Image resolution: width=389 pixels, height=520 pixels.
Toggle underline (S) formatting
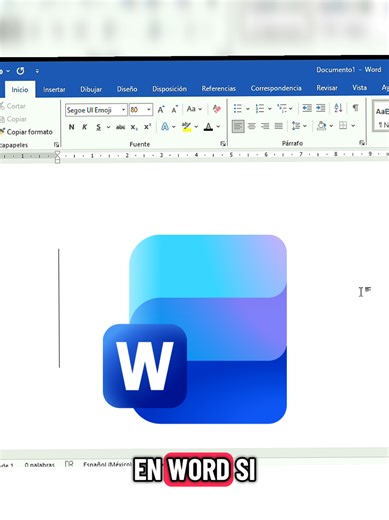click(x=98, y=127)
